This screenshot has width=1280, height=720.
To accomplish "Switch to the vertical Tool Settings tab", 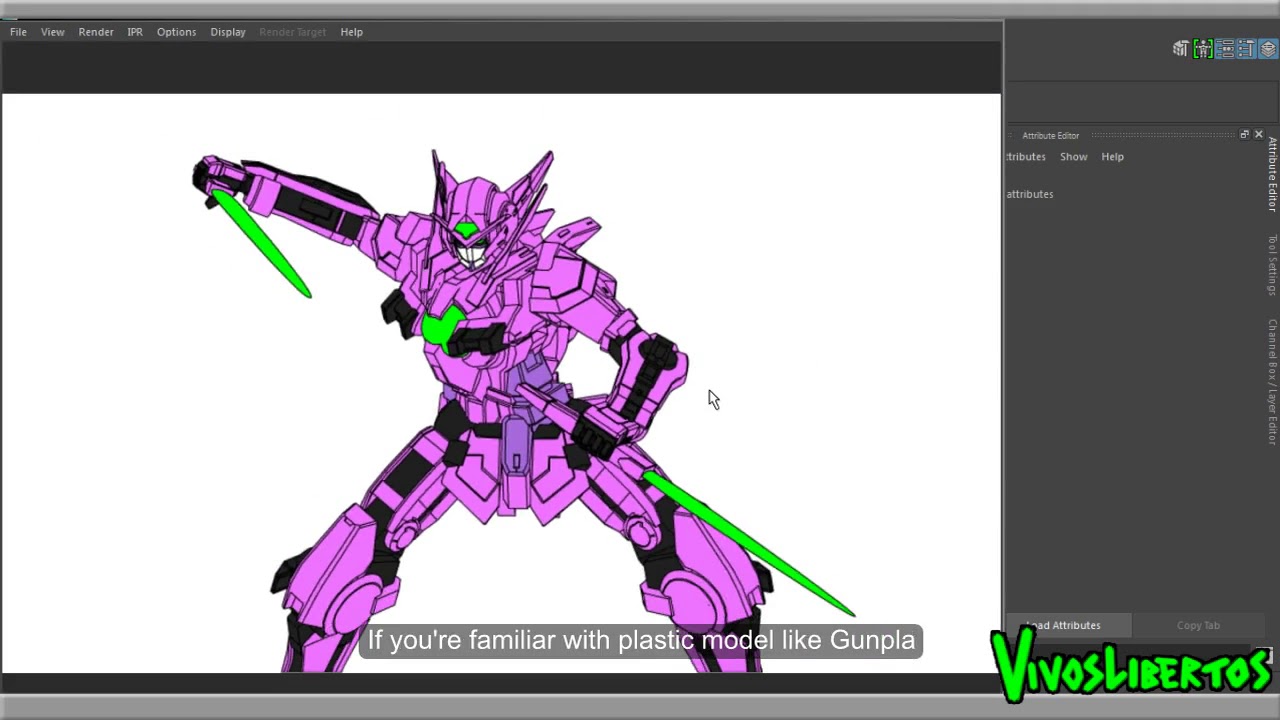I will tap(1272, 264).
